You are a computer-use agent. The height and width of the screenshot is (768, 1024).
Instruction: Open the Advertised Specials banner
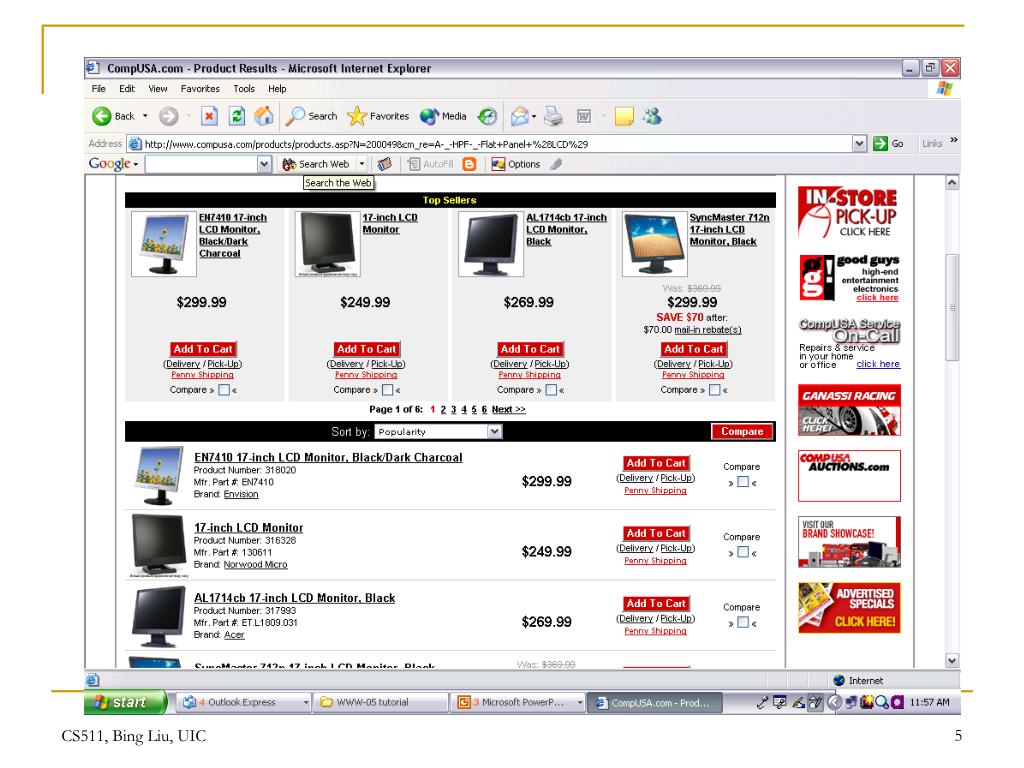[x=849, y=608]
